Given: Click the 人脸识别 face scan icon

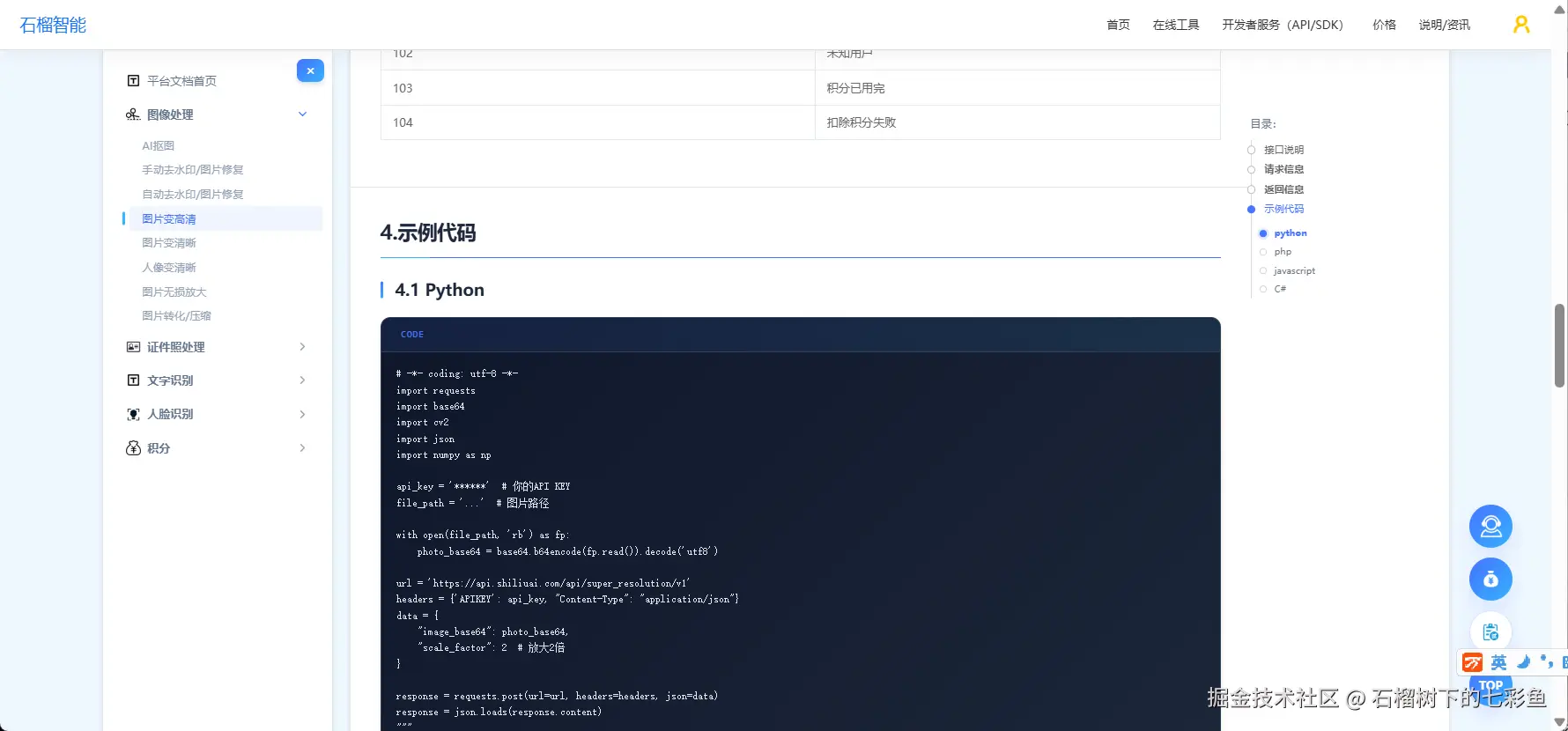Looking at the screenshot, I should point(133,414).
